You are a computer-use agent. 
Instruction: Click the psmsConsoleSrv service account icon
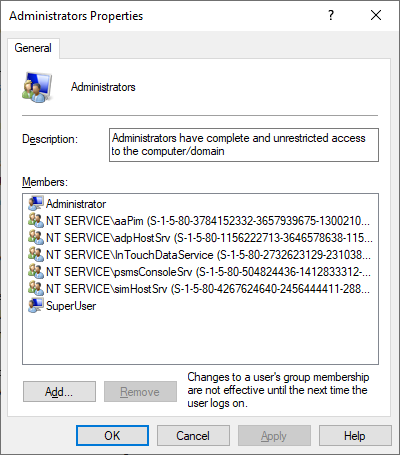[36, 271]
